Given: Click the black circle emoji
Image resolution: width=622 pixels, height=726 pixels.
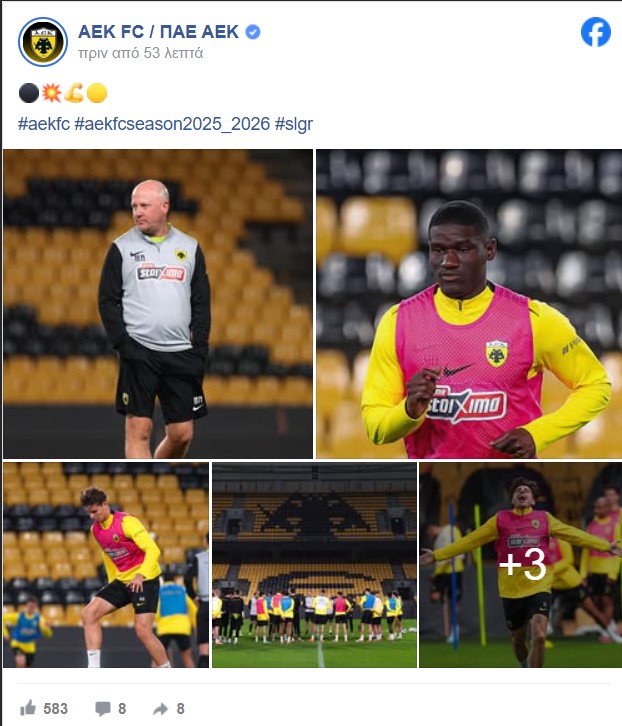Looking at the screenshot, I should (x=28, y=93).
